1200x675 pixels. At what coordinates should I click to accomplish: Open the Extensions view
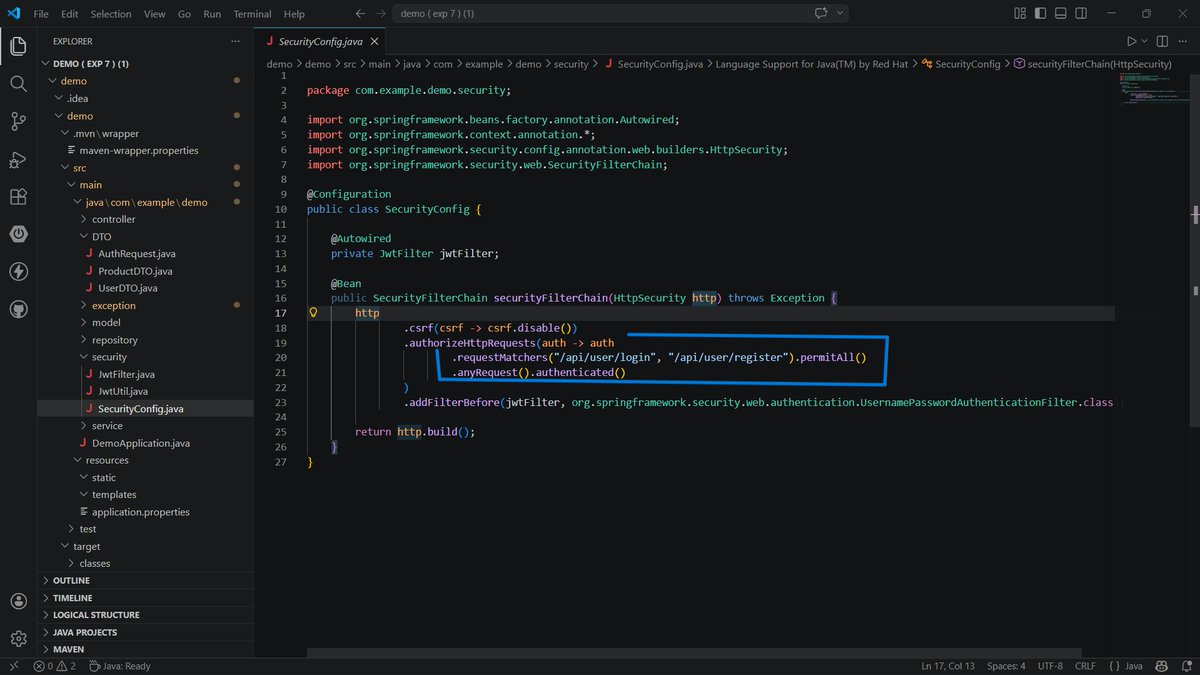(18, 196)
